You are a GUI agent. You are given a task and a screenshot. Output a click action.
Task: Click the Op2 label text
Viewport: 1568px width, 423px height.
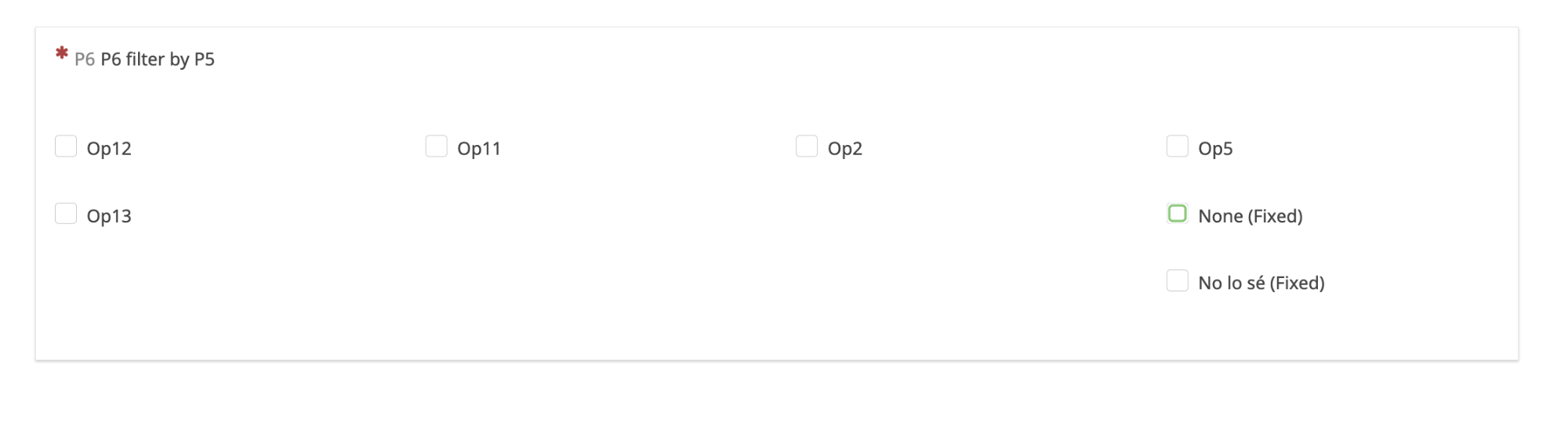coord(845,149)
